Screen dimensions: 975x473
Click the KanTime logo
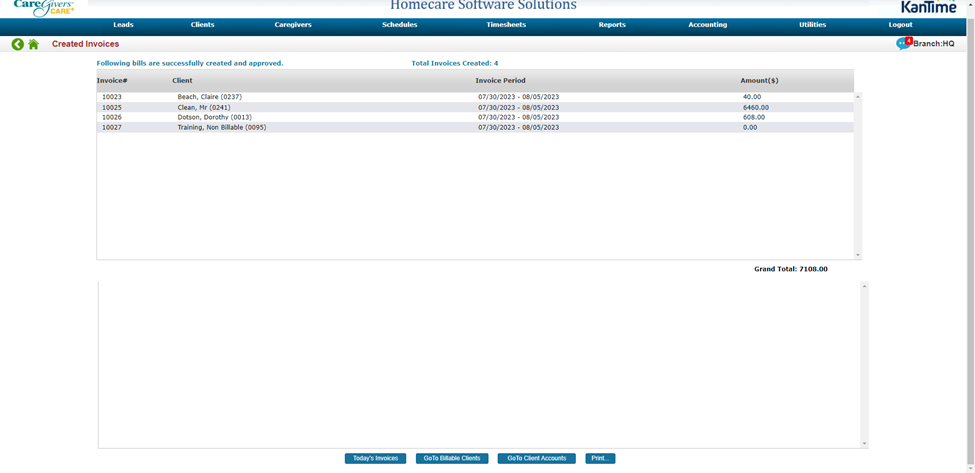coord(928,7)
